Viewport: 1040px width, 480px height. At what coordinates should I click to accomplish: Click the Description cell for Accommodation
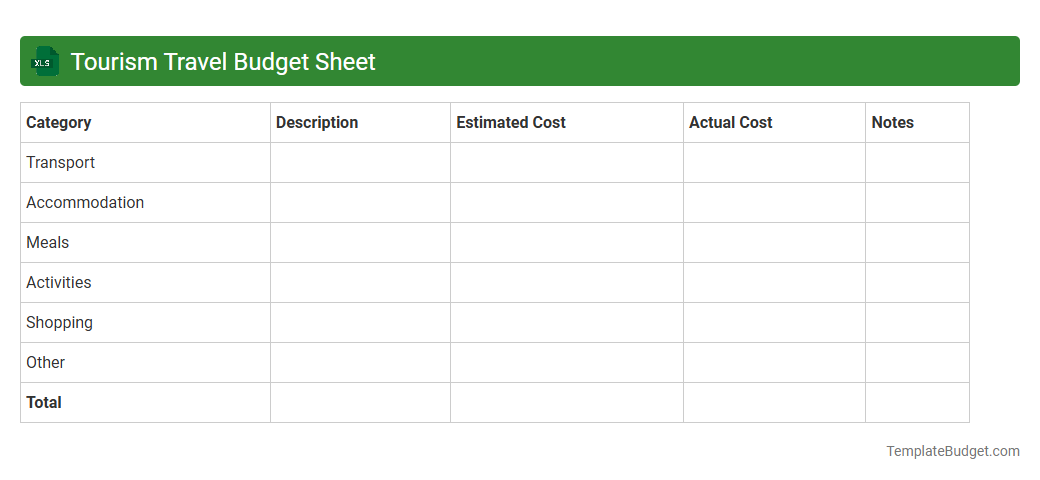point(360,203)
